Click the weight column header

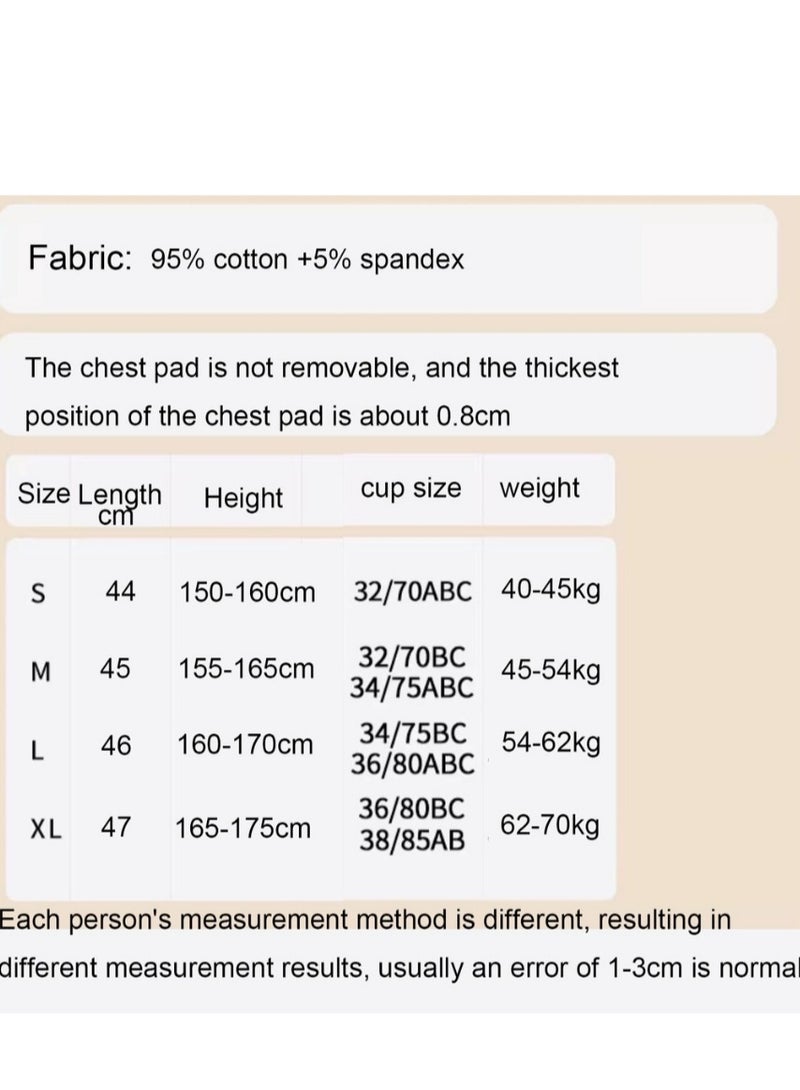coord(539,488)
